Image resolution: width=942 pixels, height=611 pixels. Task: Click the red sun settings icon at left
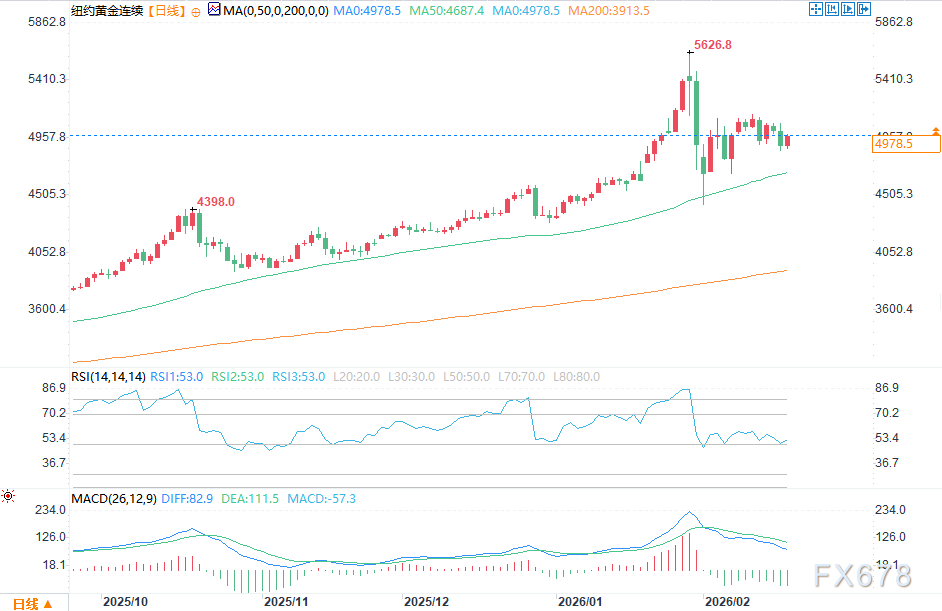tap(8, 495)
